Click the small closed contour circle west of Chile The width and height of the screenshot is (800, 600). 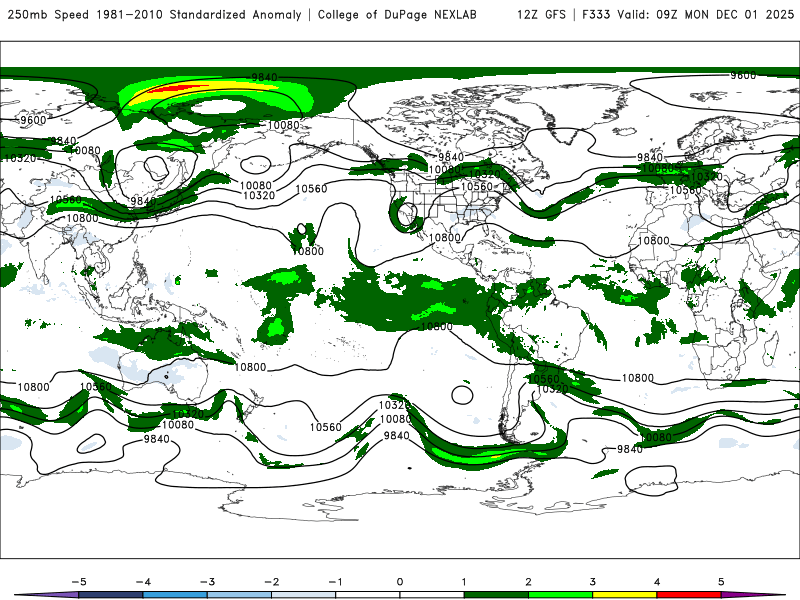point(462,394)
